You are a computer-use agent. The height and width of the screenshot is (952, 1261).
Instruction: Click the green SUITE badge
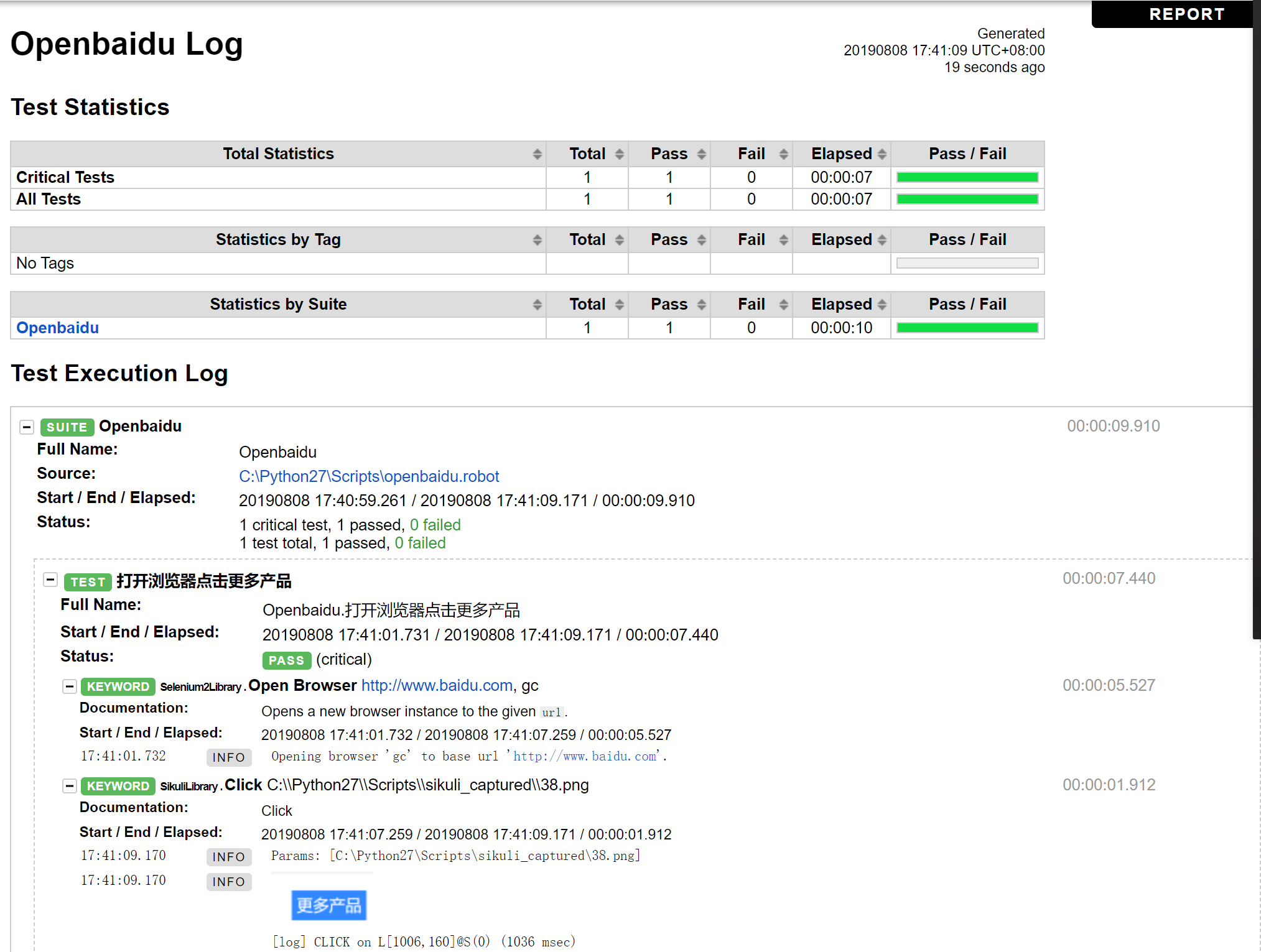click(67, 427)
